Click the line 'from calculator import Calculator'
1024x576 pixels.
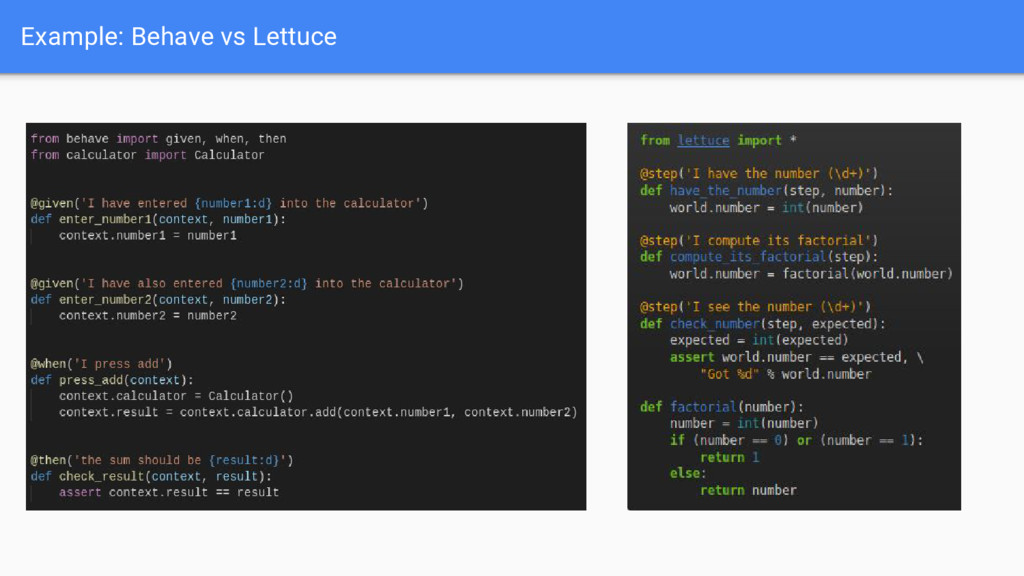click(148, 155)
